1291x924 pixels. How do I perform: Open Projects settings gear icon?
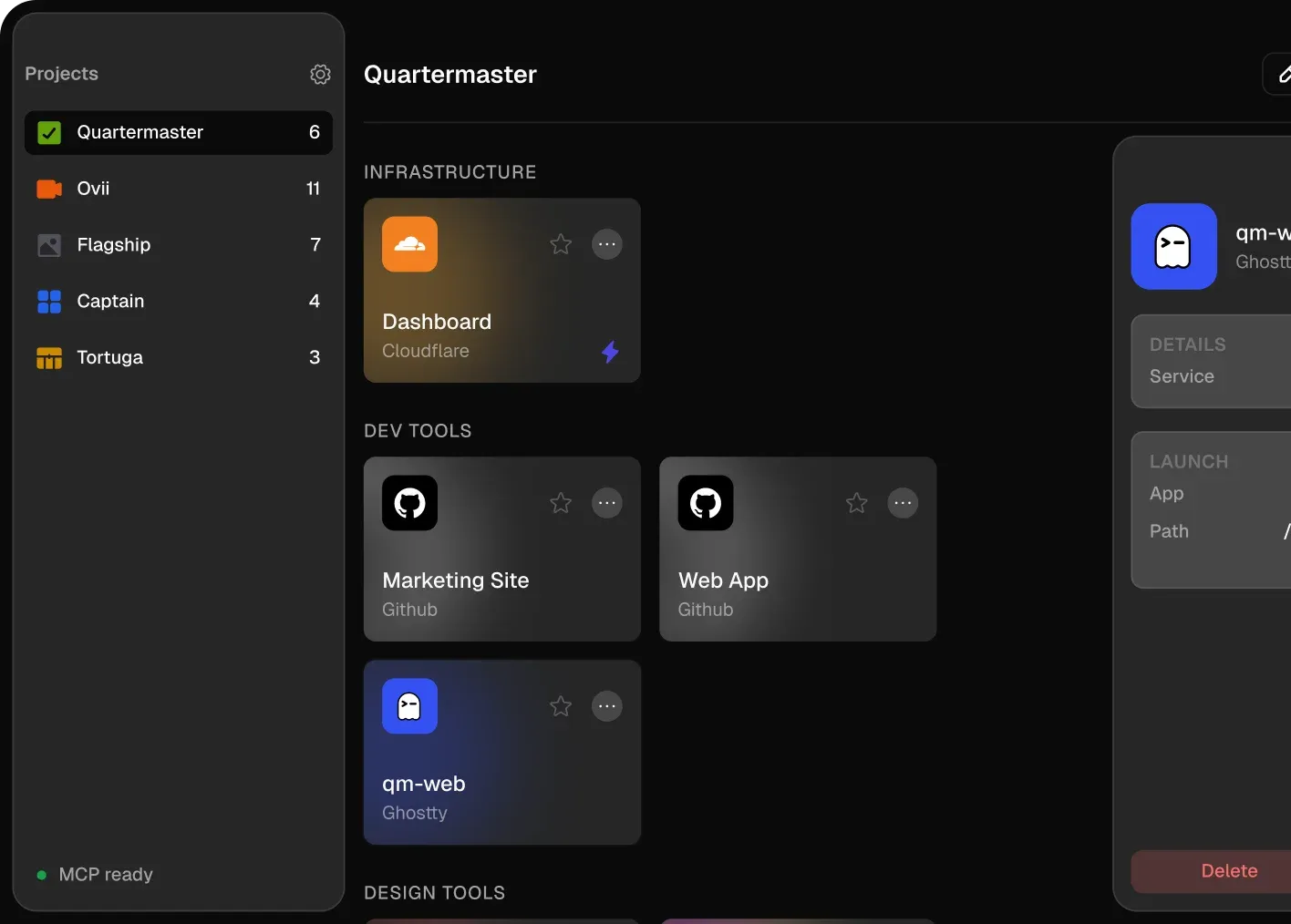coord(320,74)
